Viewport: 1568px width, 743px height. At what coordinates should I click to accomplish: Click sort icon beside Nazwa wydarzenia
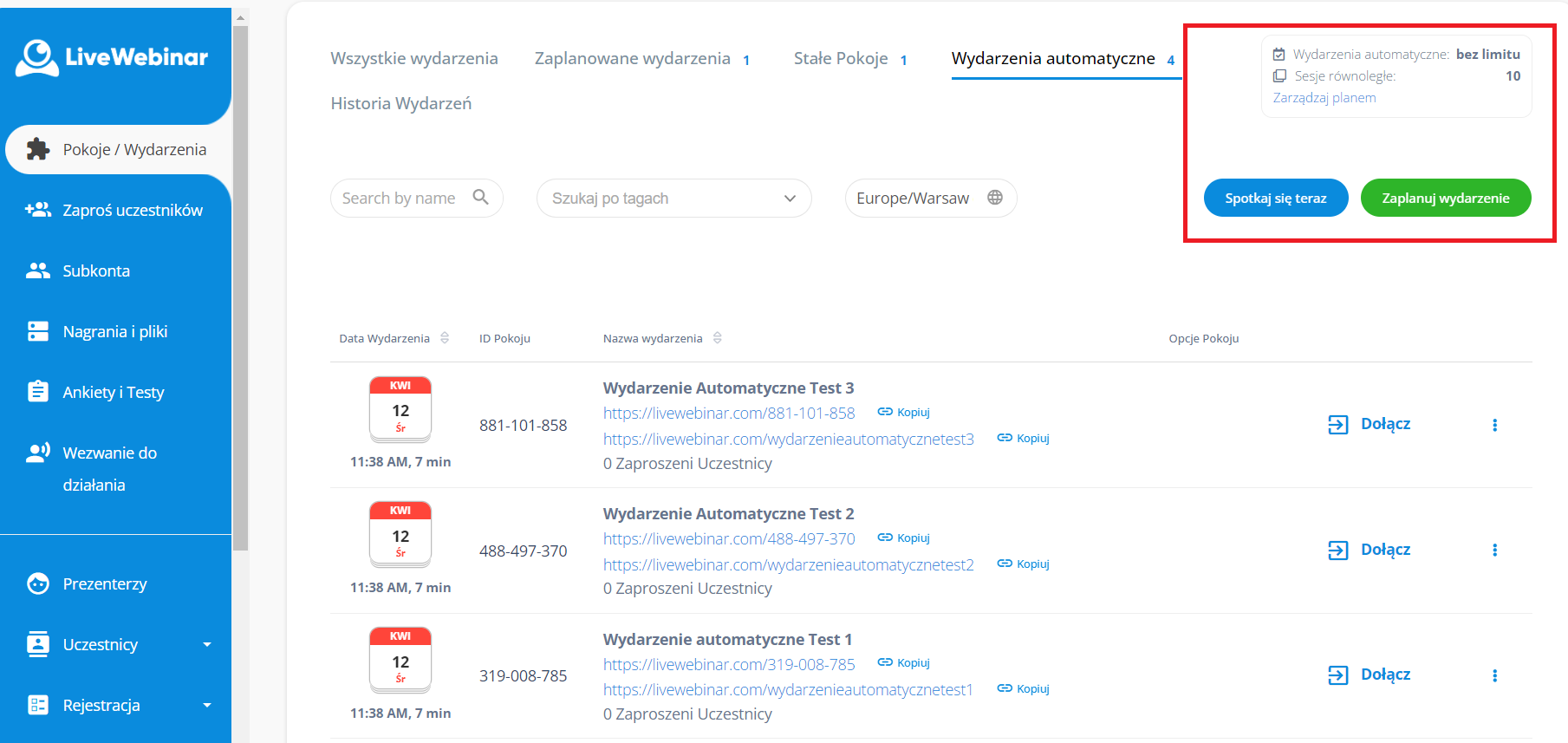pos(718,338)
